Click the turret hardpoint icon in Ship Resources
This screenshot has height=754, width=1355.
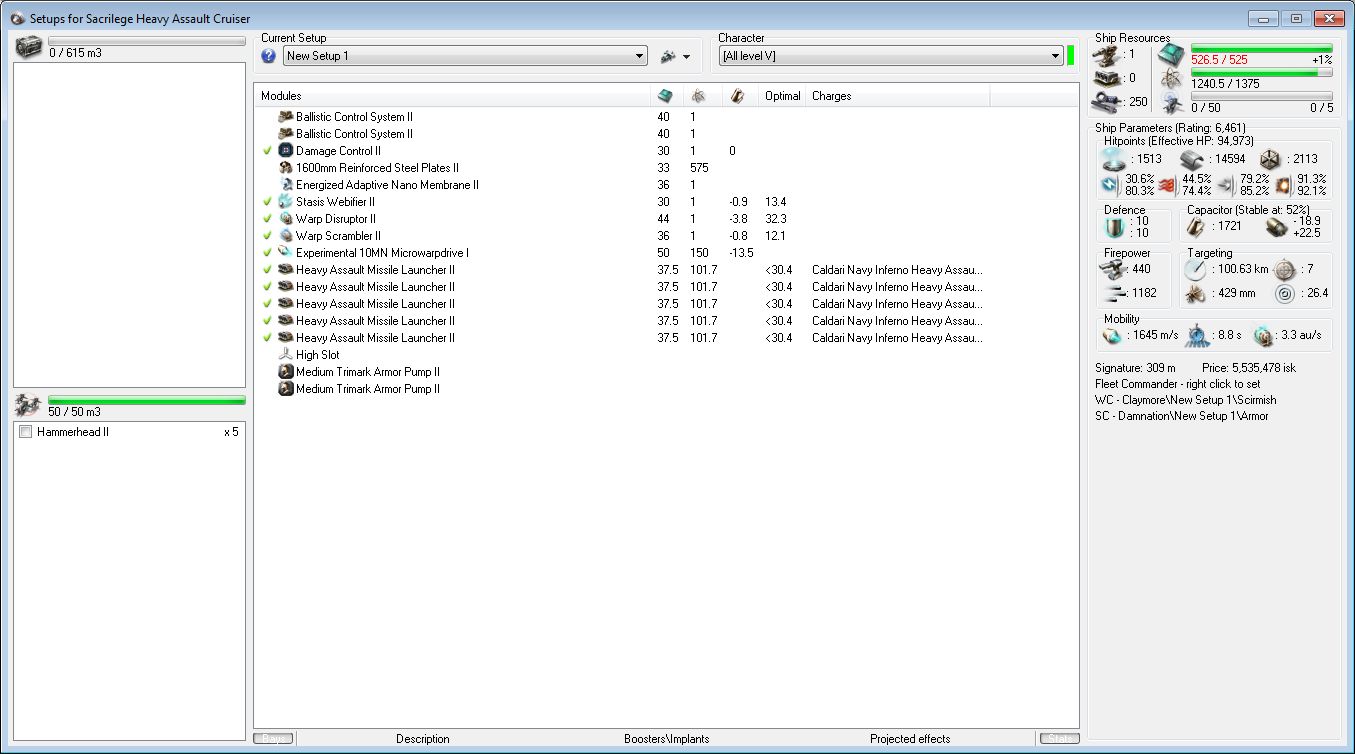(1107, 54)
